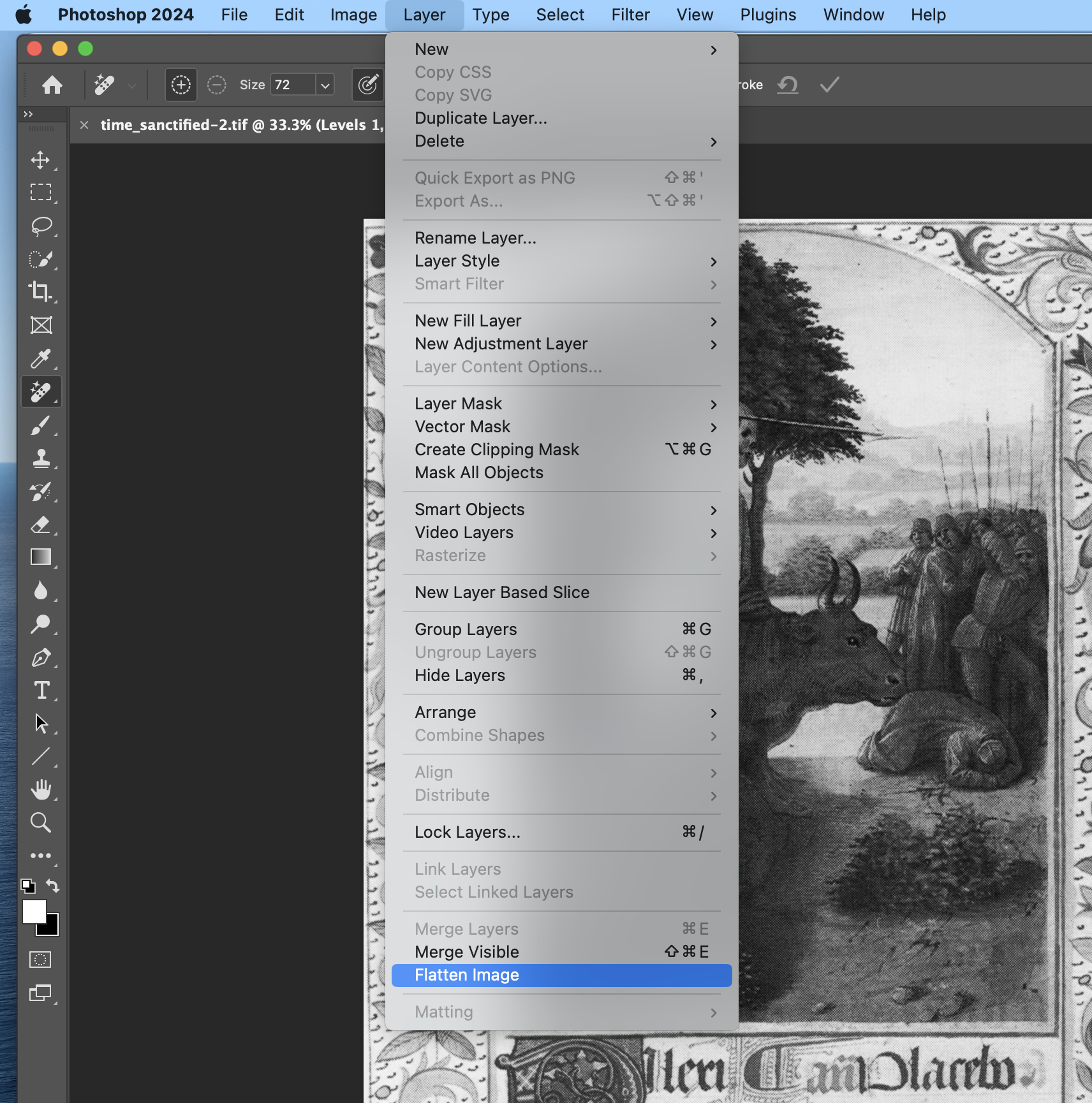
Task: Expand the Delete submenu
Action: 561,141
